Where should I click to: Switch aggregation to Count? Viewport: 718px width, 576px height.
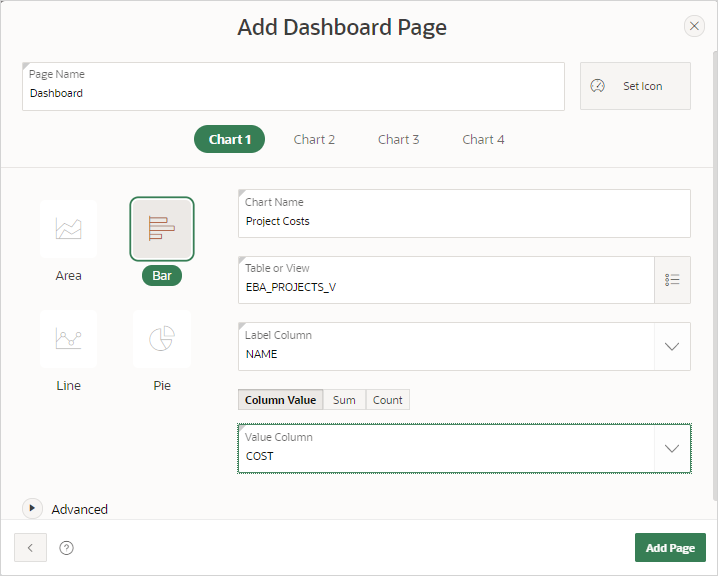tap(388, 400)
